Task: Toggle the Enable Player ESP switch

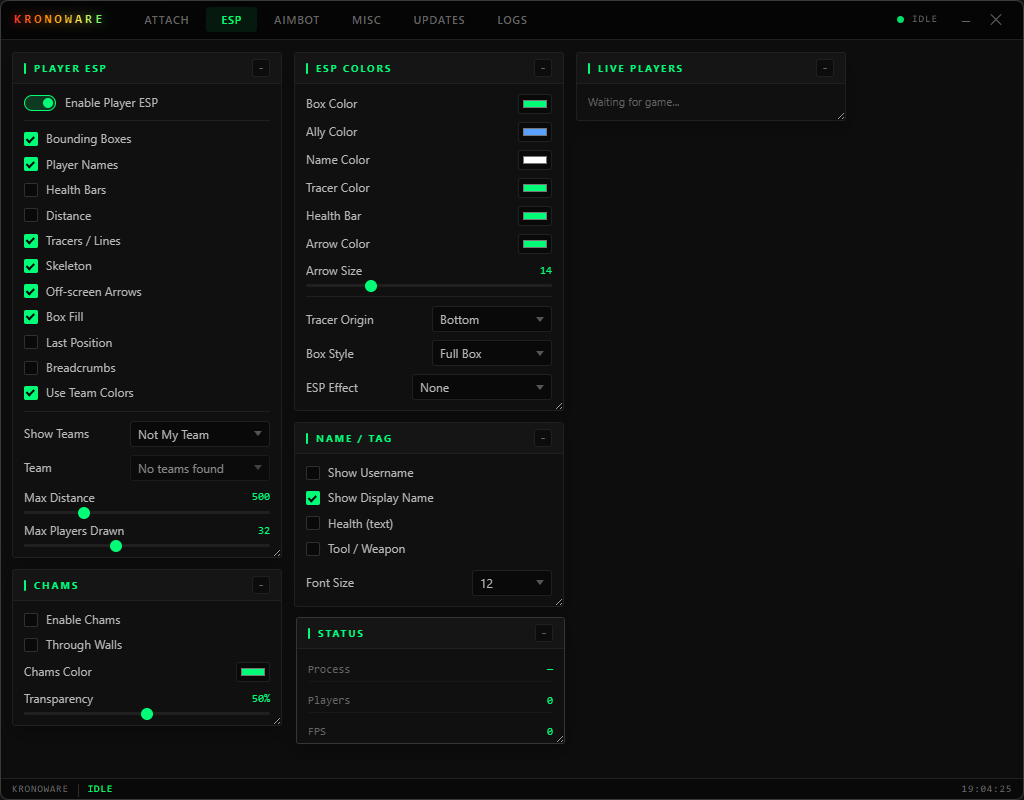Action: [x=40, y=103]
